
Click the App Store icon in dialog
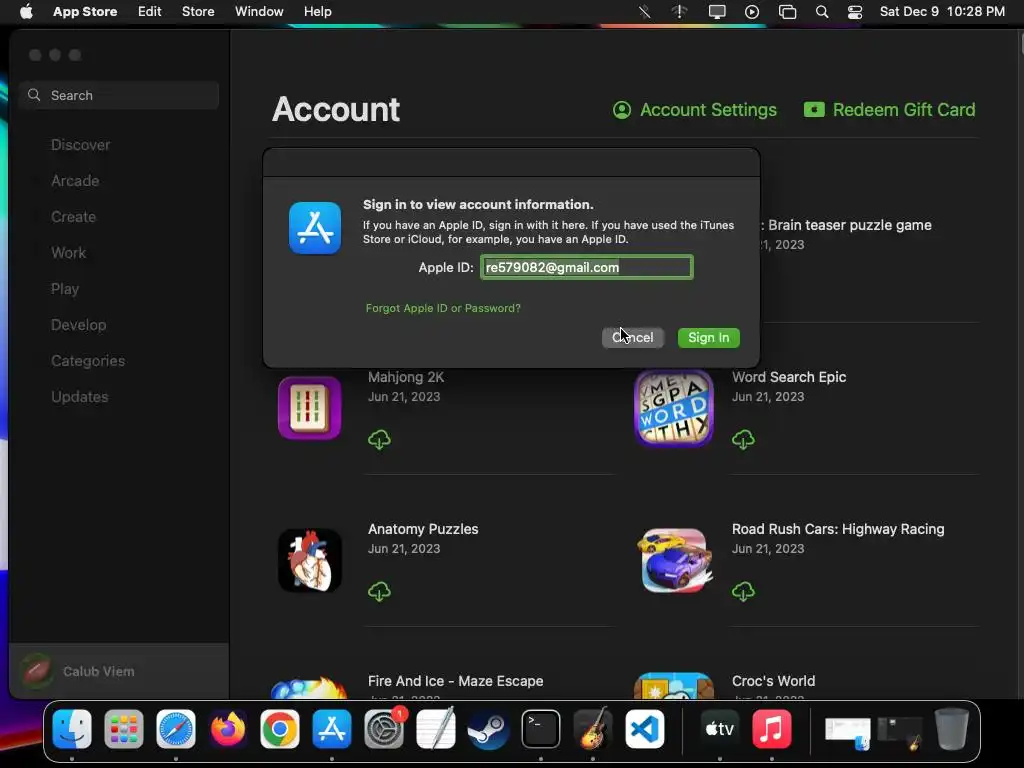pyautogui.click(x=315, y=228)
